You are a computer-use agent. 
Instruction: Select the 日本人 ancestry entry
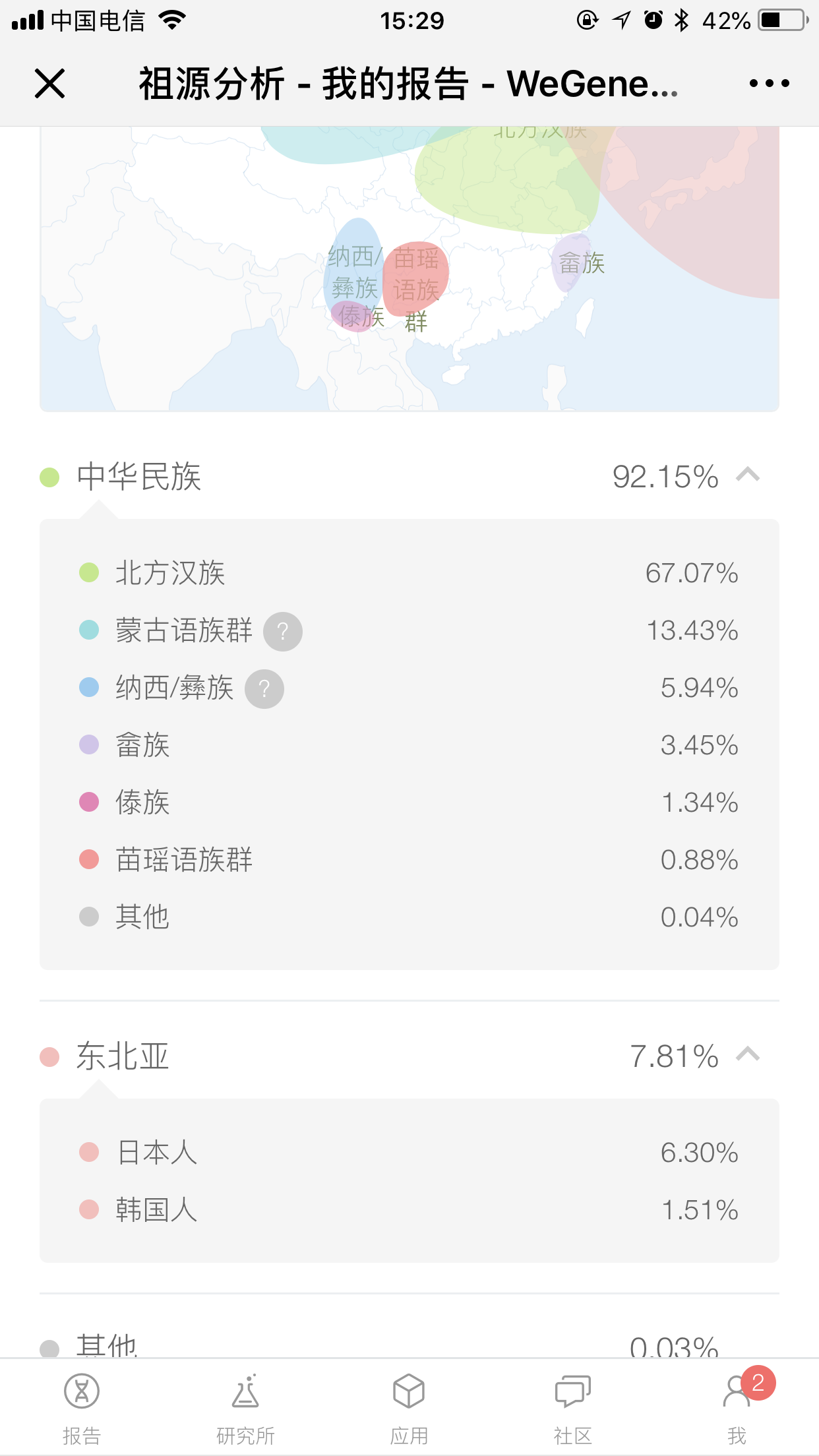click(157, 1152)
